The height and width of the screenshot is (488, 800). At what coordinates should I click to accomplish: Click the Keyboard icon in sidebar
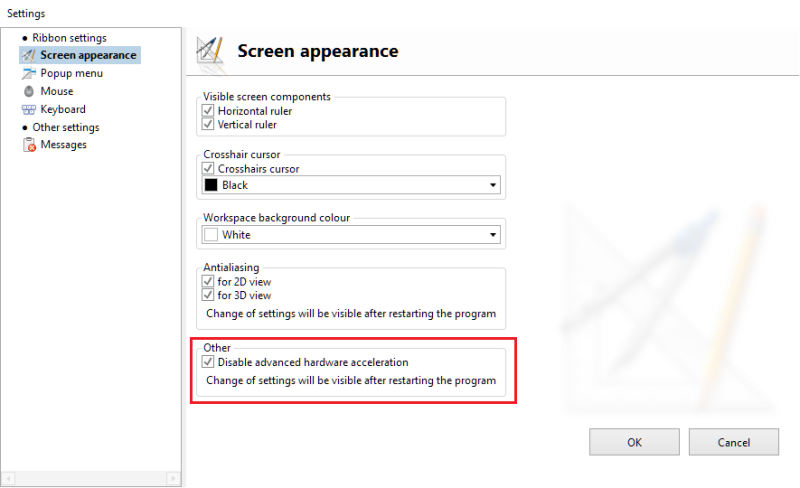pos(29,110)
